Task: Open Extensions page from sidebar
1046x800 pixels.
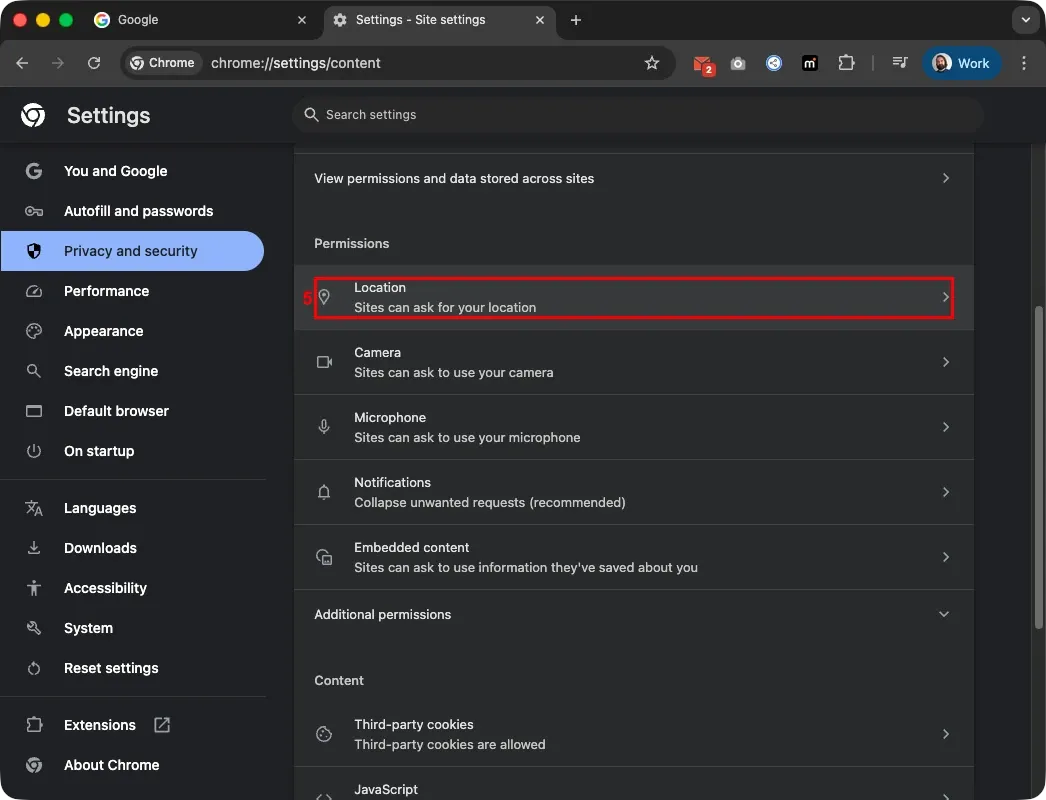Action: [132, 725]
